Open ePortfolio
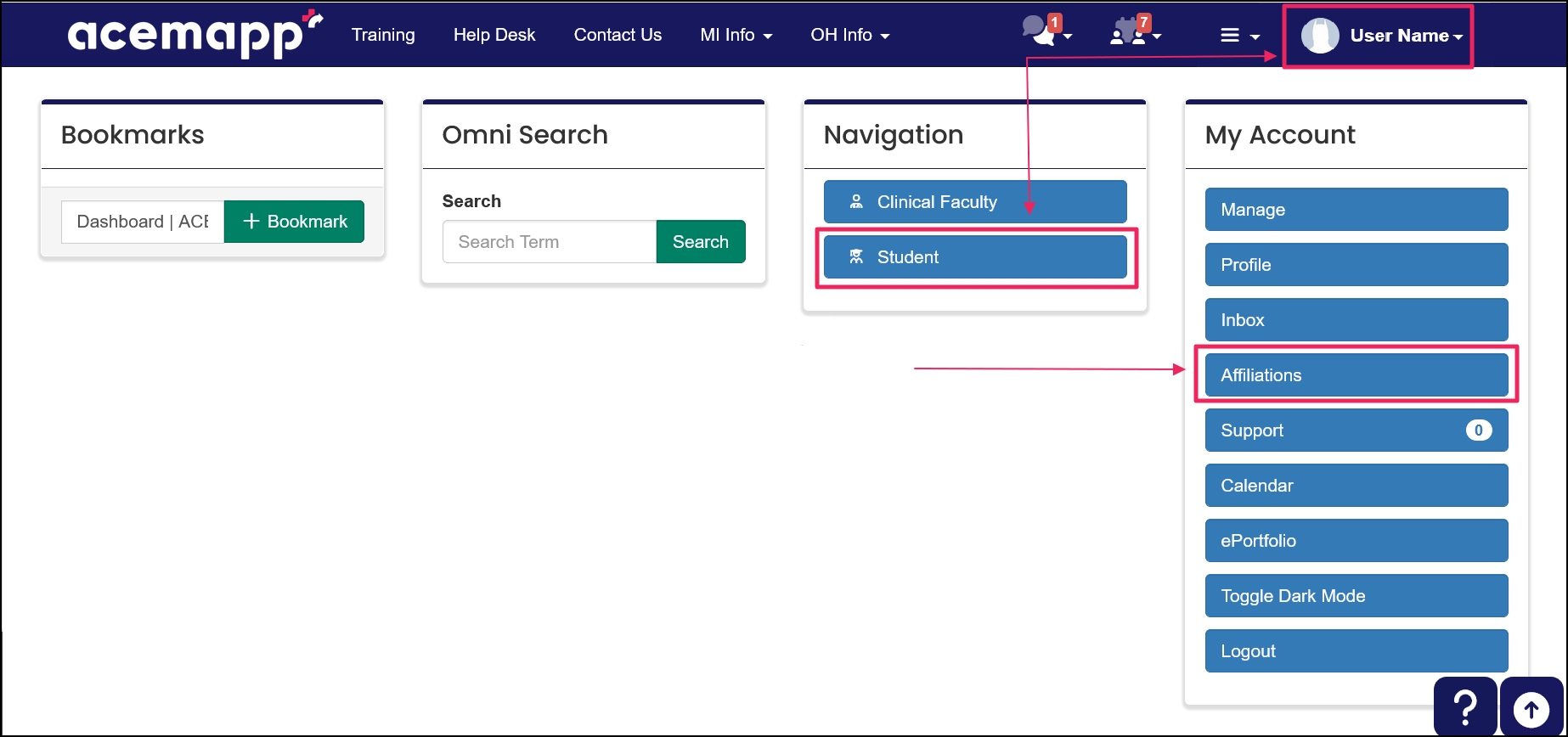This screenshot has width=1568, height=737. click(1356, 540)
